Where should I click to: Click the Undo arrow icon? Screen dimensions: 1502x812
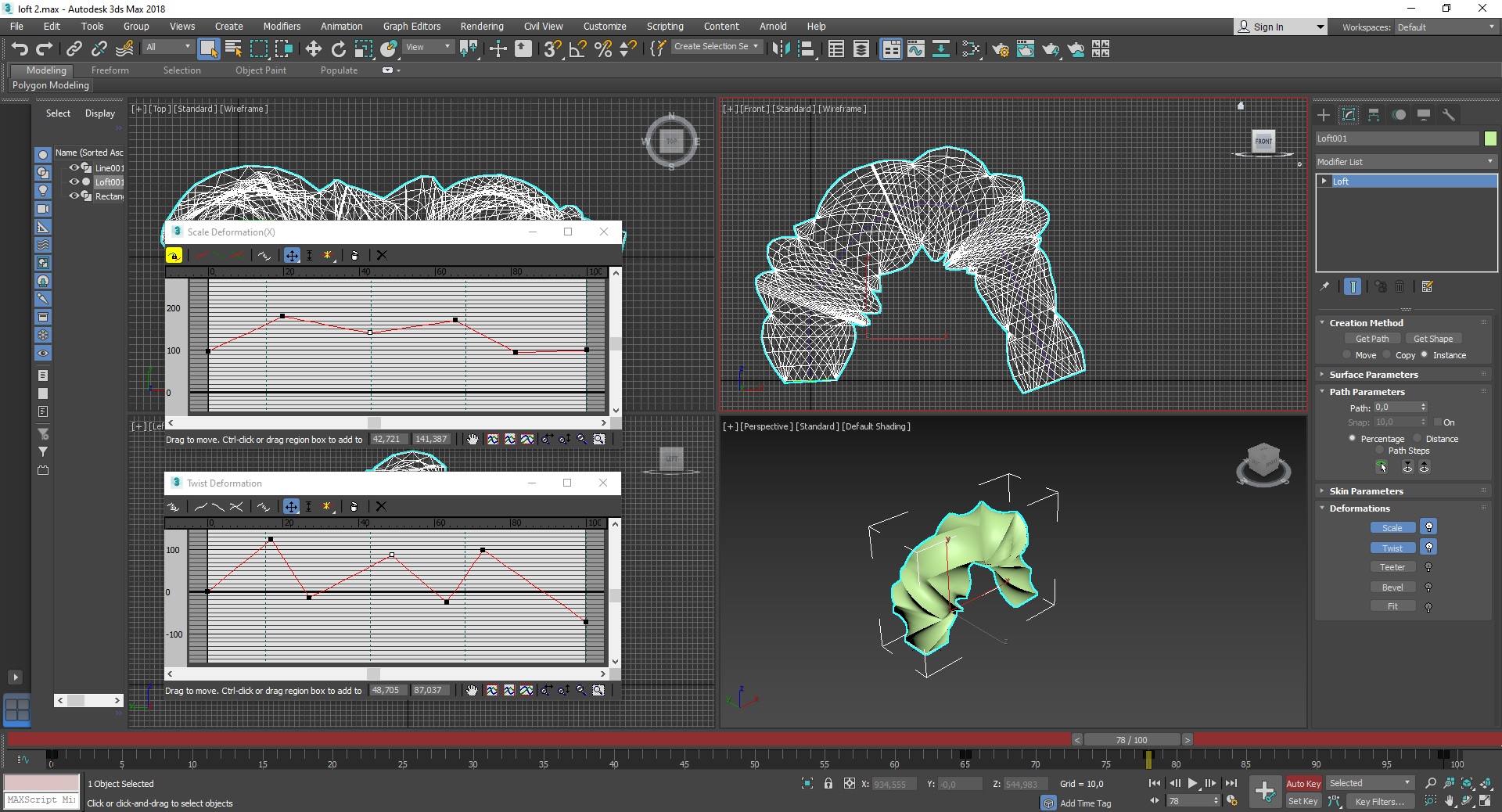(x=20, y=49)
